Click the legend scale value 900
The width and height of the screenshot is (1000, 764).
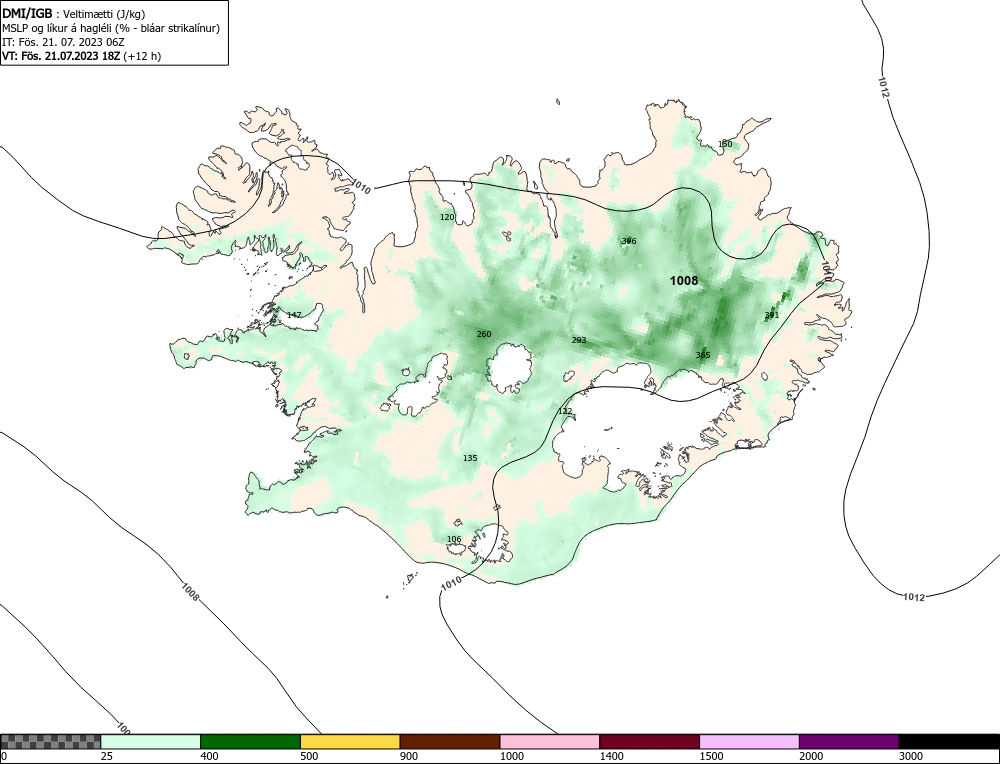(409, 756)
